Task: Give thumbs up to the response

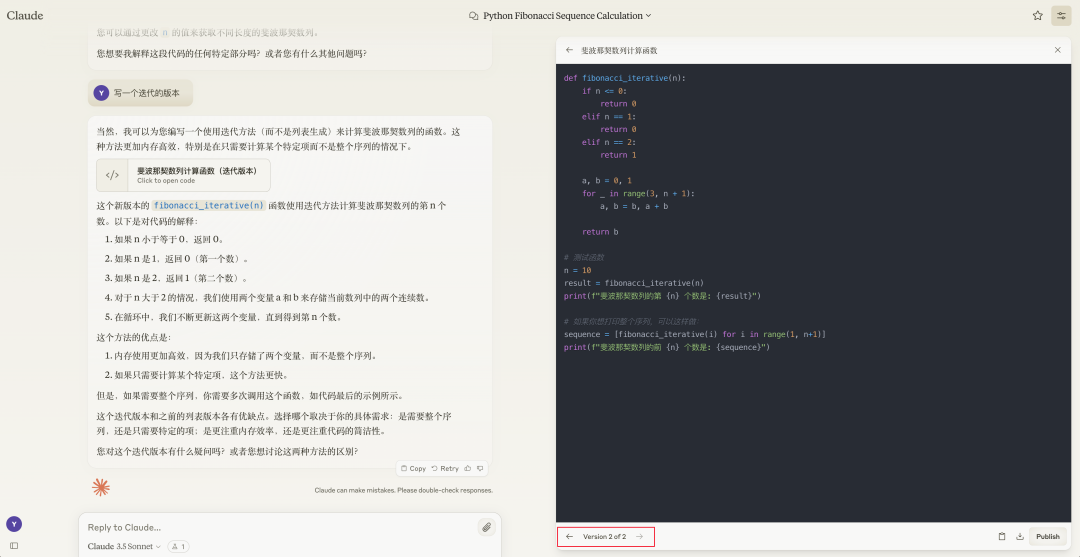Action: [x=468, y=468]
